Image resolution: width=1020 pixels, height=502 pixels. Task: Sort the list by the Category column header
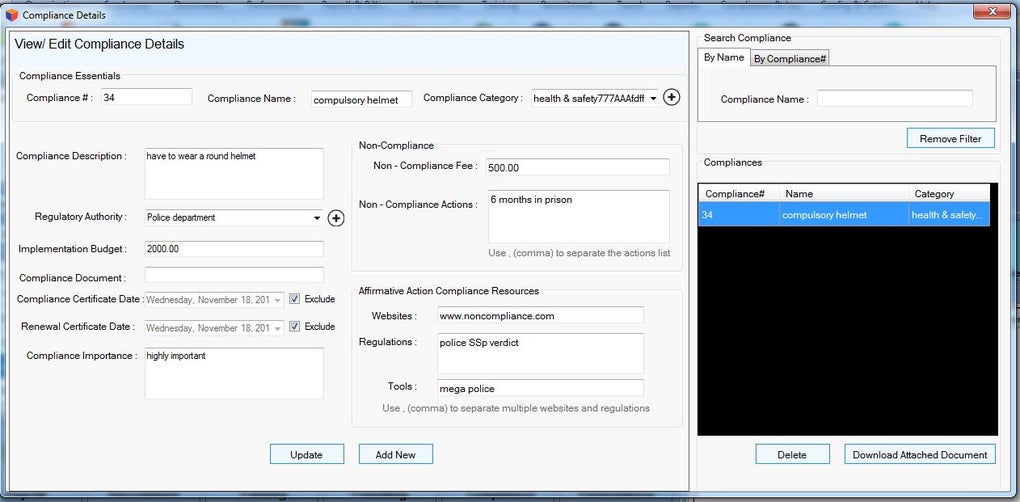point(948,194)
